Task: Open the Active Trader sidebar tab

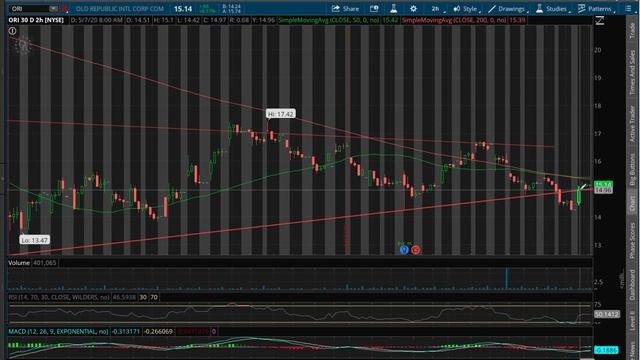Action: point(633,124)
